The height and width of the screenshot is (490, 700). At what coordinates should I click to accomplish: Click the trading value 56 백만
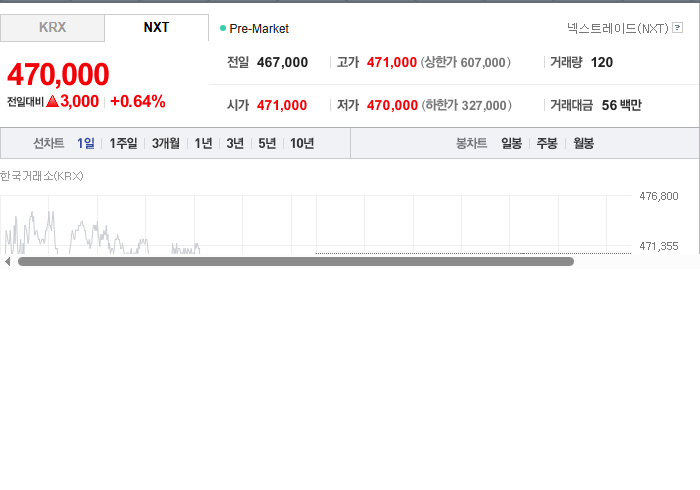point(621,105)
